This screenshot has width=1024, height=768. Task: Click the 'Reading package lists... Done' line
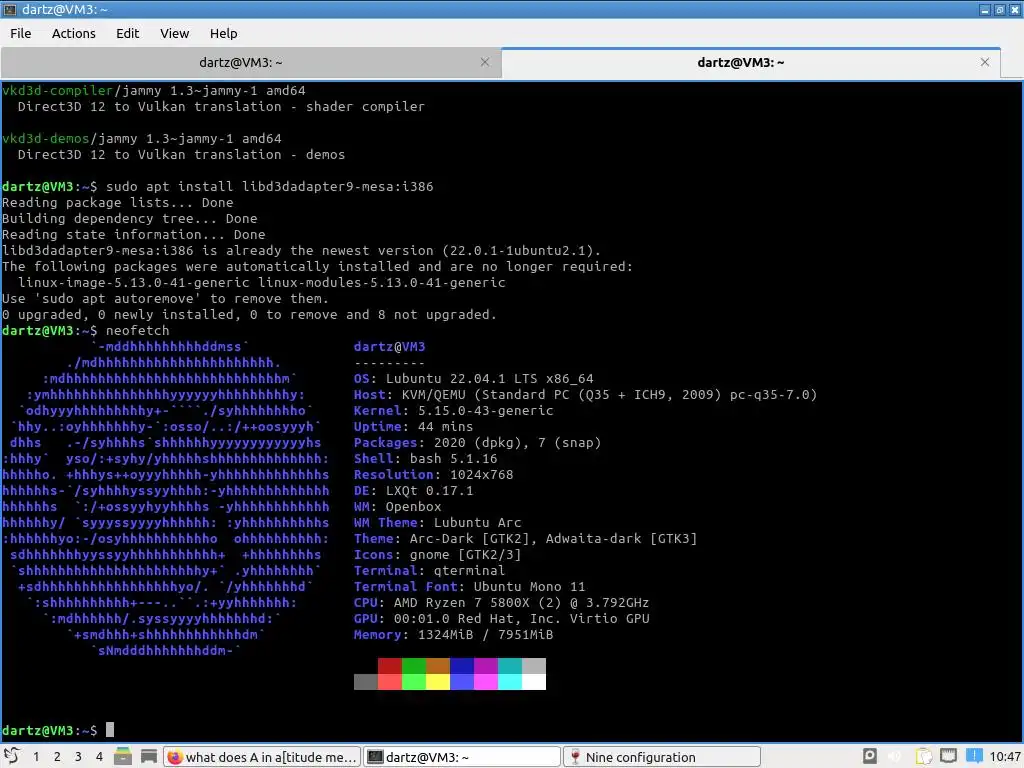(x=118, y=202)
